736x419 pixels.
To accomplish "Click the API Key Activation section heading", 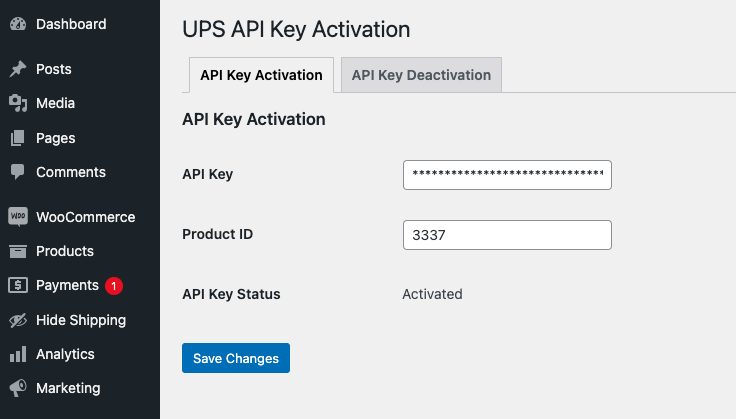I will point(253,120).
